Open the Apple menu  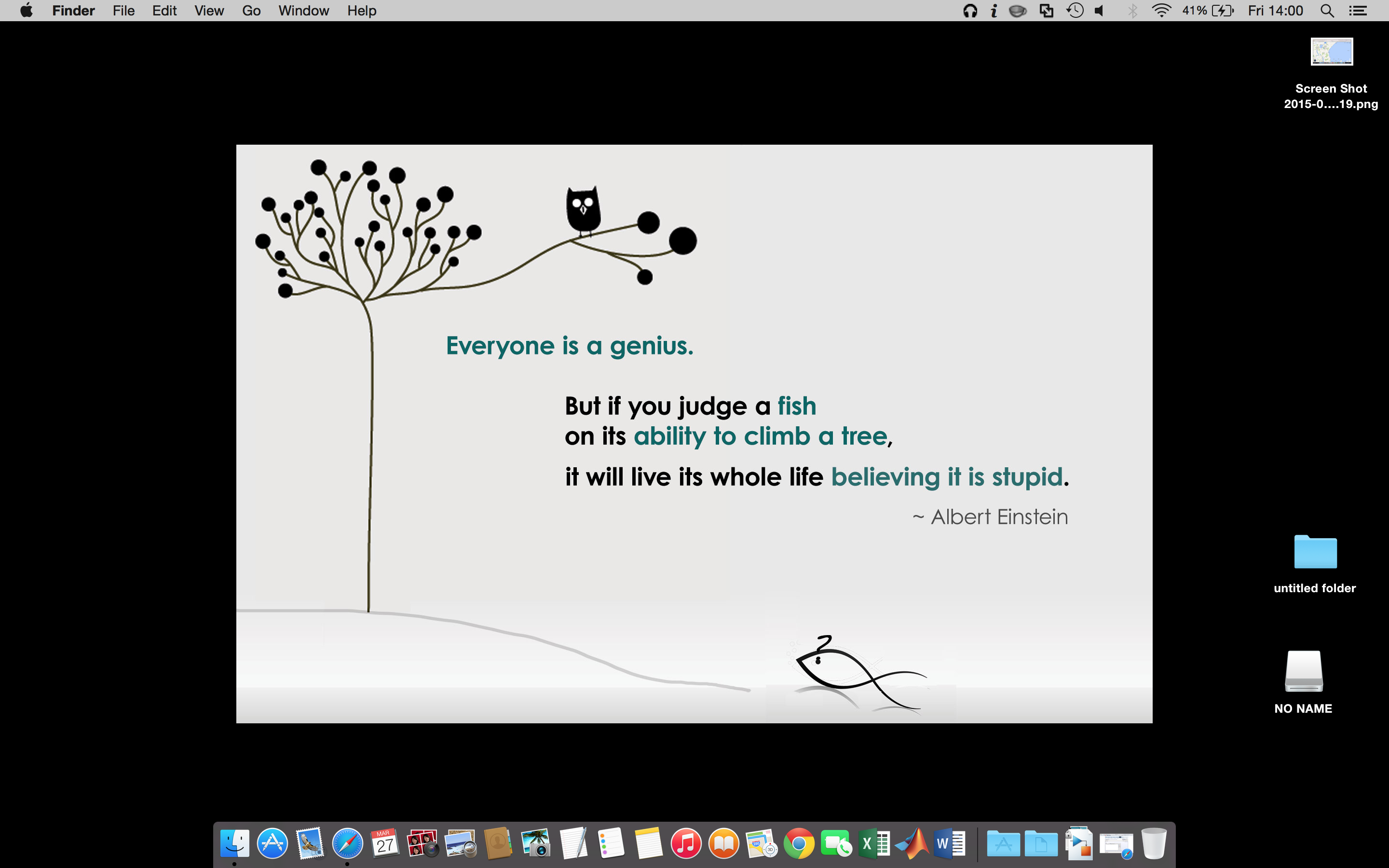coord(27,10)
